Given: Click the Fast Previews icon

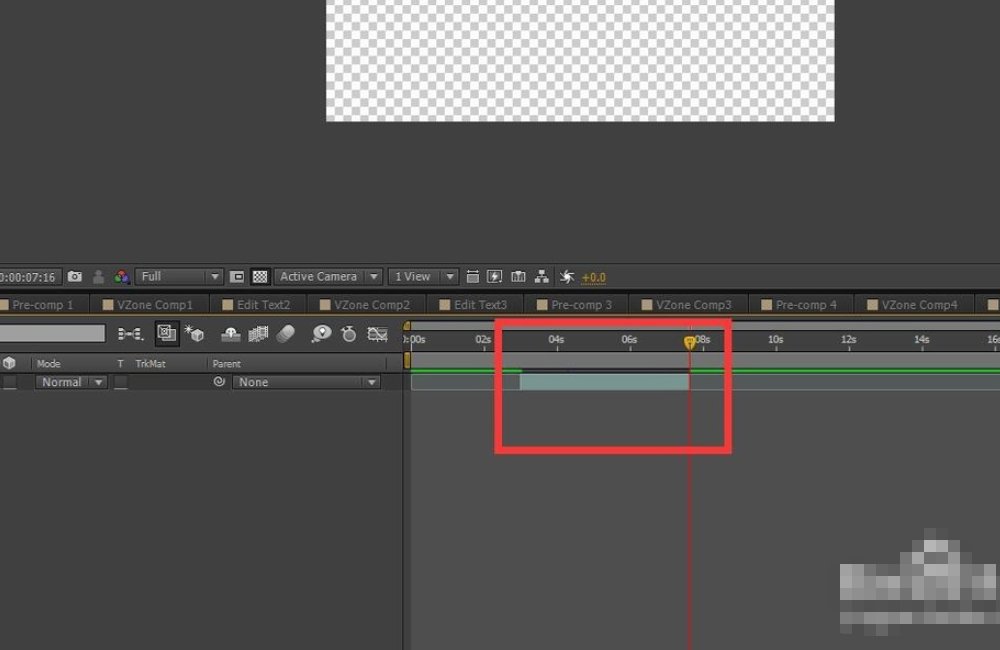Looking at the screenshot, I should click(494, 277).
